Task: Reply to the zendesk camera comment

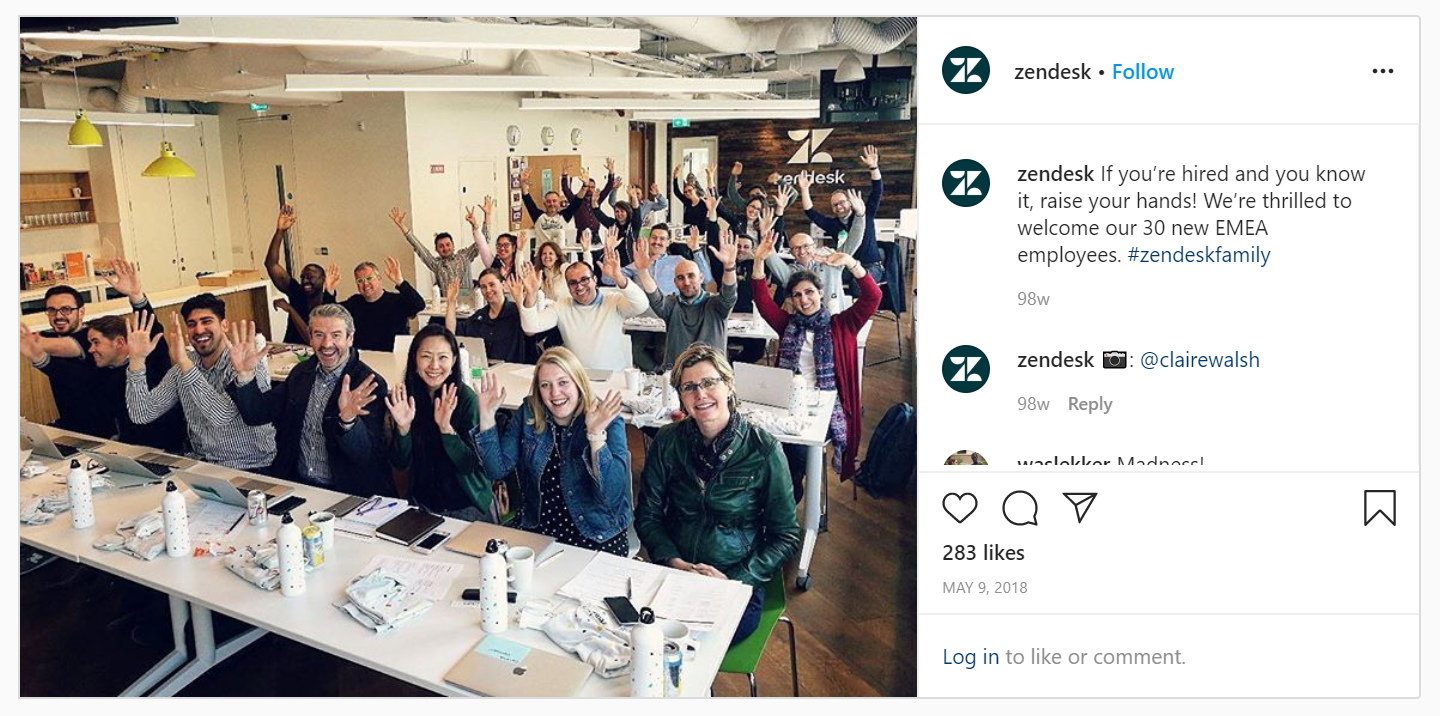Action: click(x=1090, y=404)
